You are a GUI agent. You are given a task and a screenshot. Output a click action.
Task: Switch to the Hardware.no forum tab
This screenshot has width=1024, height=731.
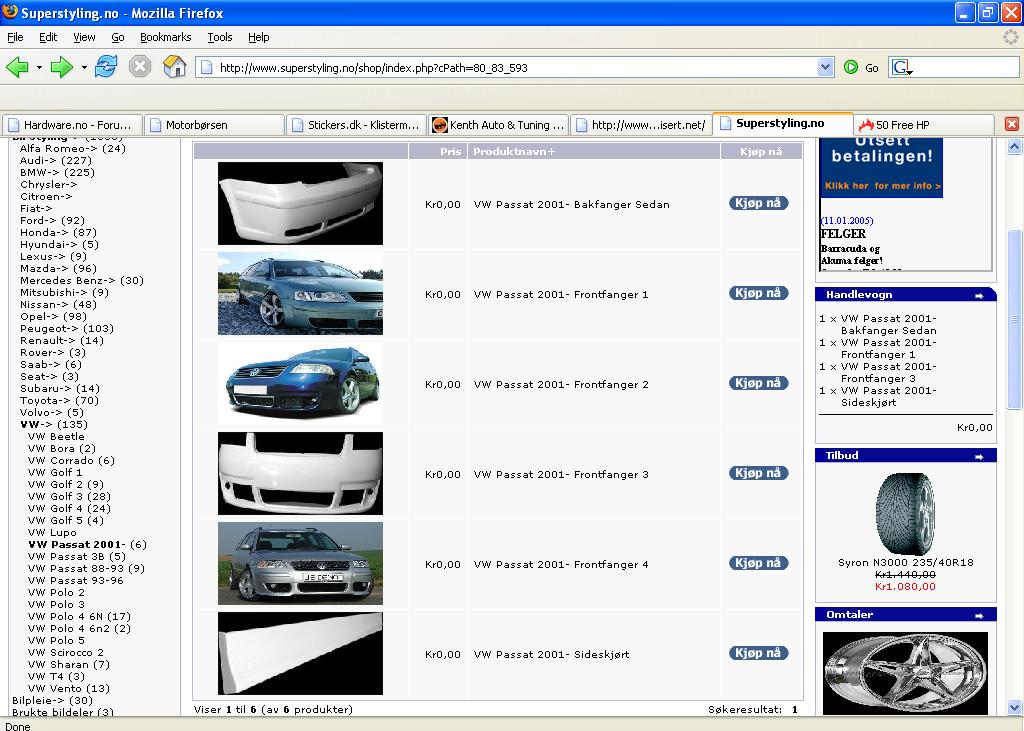coord(72,125)
